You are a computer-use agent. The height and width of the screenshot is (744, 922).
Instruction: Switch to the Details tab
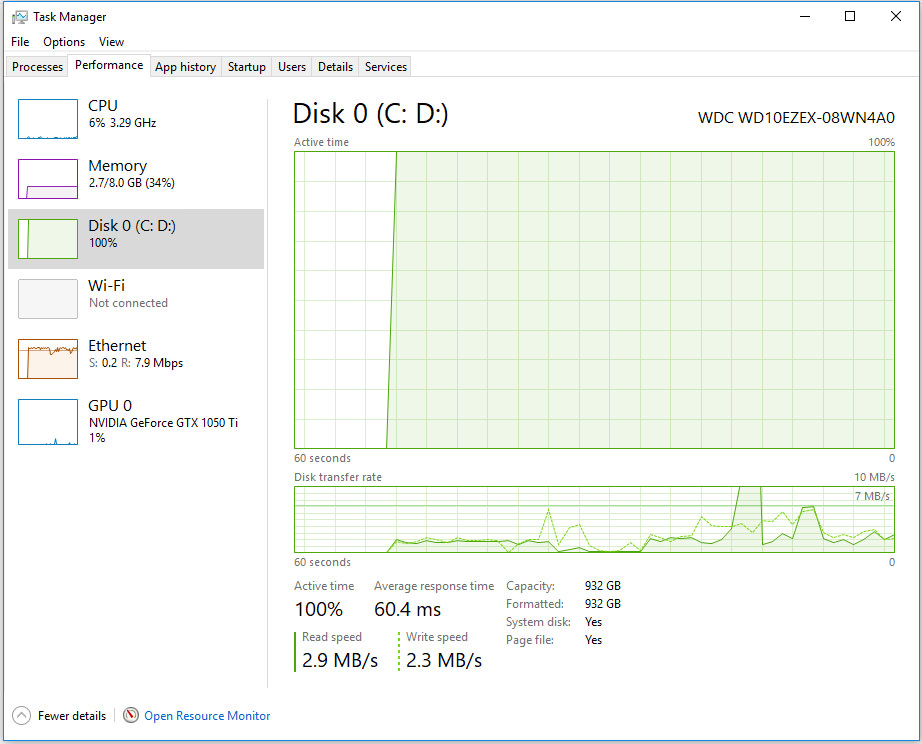(335, 67)
